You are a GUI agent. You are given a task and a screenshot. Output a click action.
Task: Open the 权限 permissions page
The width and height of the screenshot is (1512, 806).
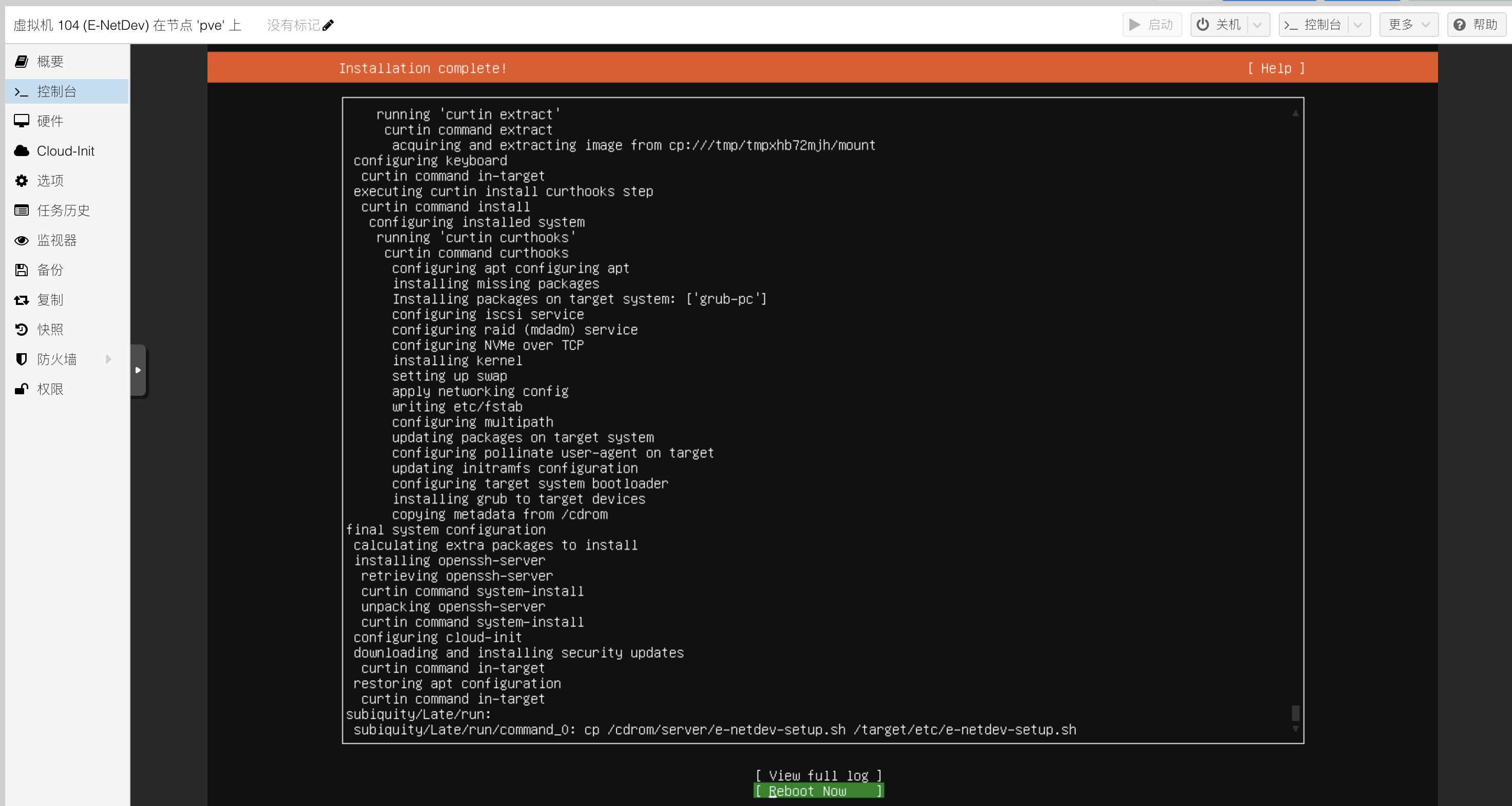(67, 389)
